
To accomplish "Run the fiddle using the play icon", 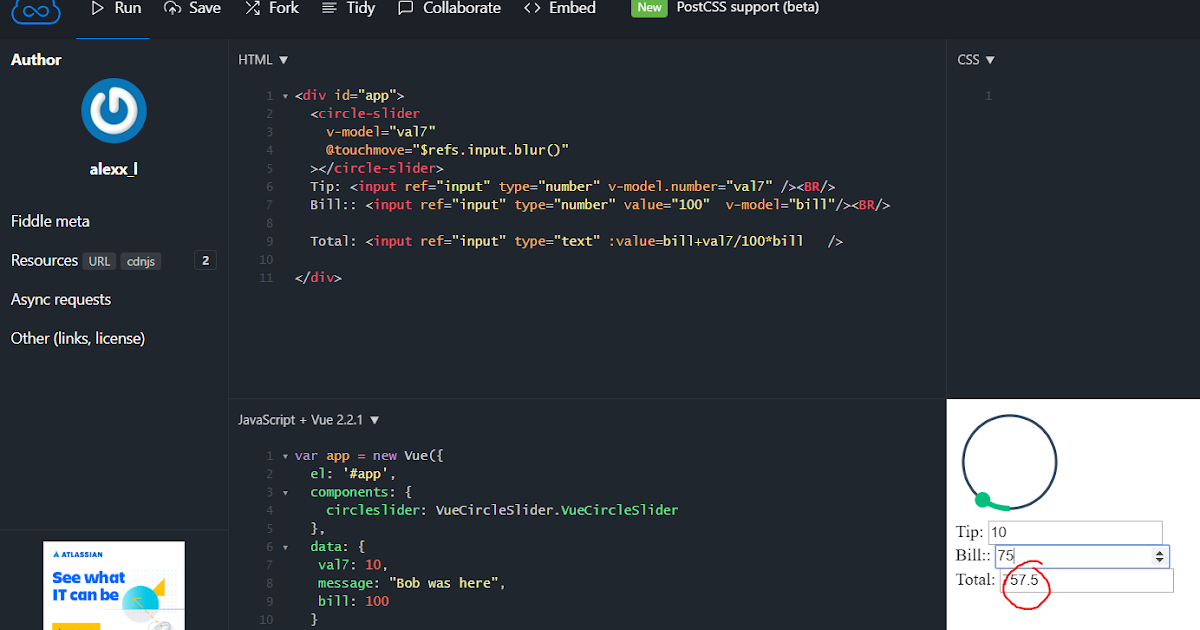I will click(113, 8).
